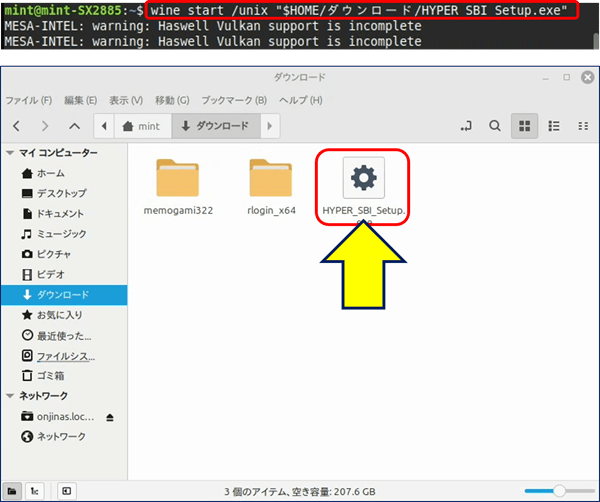Close the ダウンロード window
The height and width of the screenshot is (502, 600).
click(588, 78)
